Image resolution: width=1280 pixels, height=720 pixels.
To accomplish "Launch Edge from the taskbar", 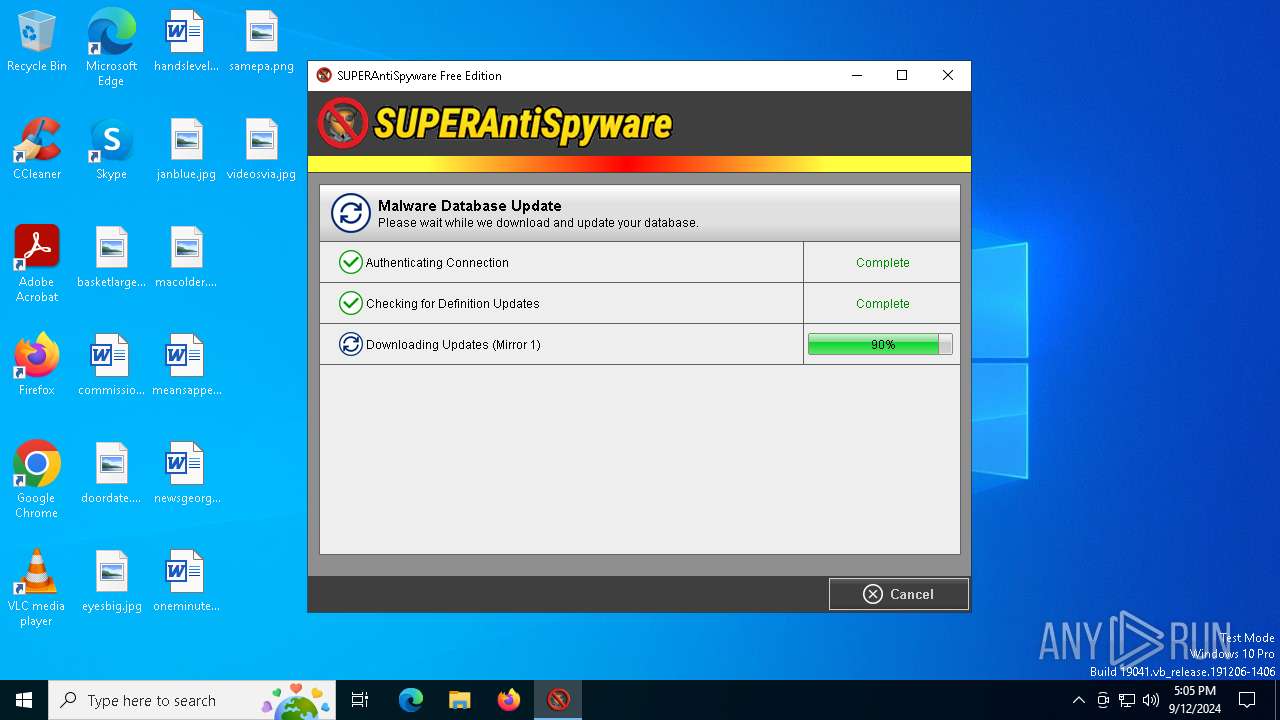I will [x=411, y=700].
